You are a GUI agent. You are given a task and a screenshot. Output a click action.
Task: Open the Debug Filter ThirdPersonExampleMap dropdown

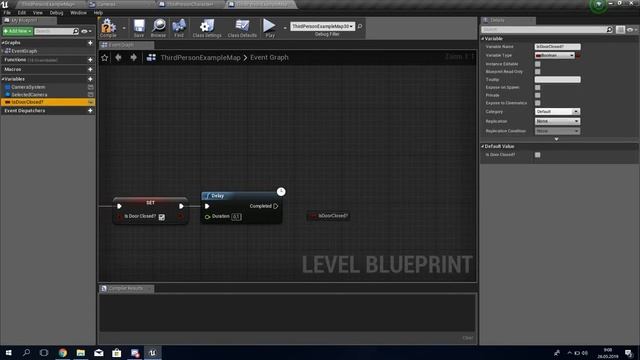[322, 26]
